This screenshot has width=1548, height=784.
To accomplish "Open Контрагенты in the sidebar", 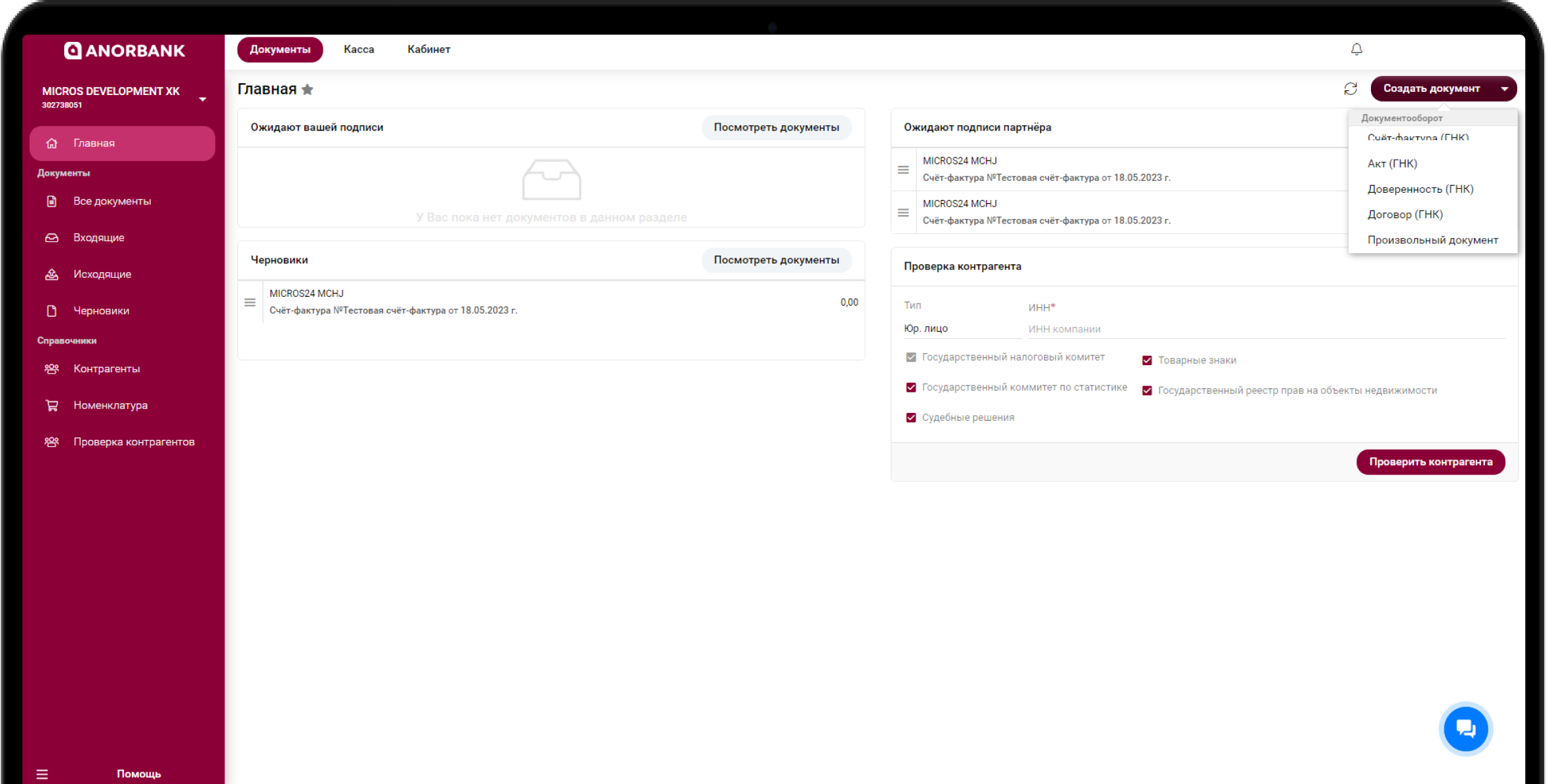I will pos(122,368).
